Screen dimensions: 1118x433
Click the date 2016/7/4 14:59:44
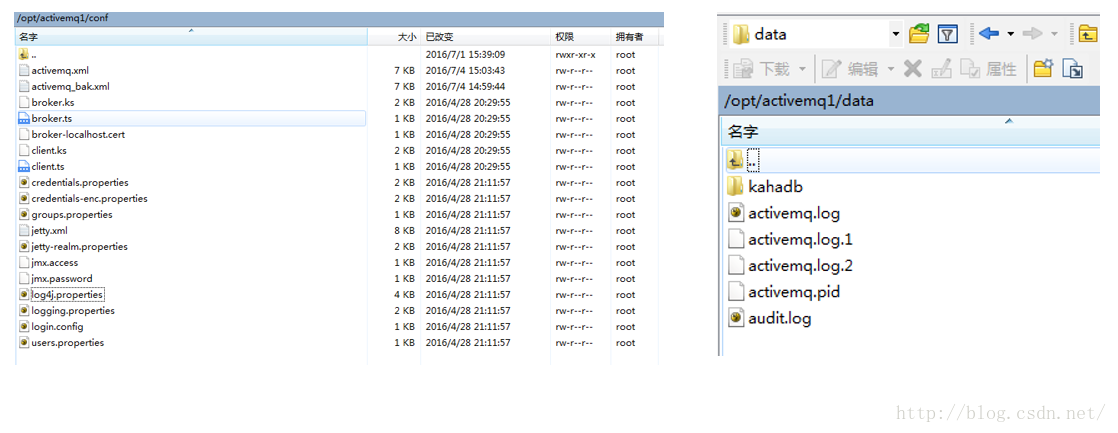point(465,86)
